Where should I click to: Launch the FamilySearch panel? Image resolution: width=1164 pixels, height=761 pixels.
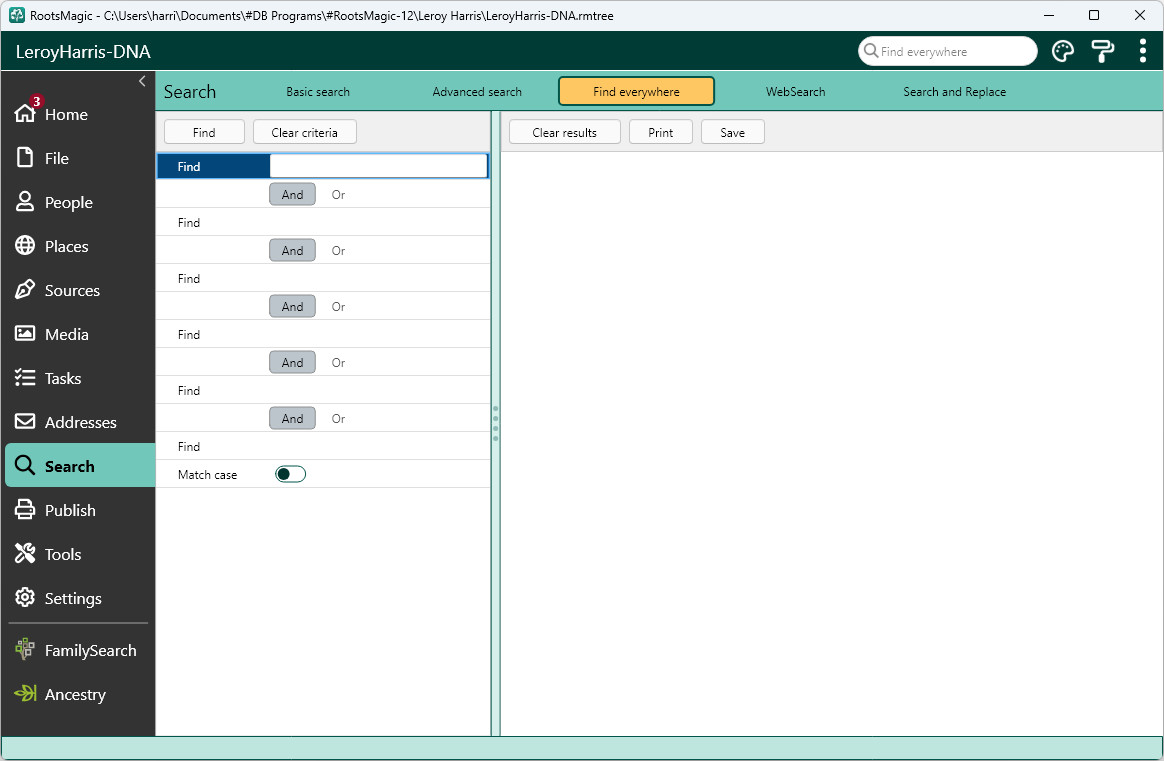click(79, 650)
